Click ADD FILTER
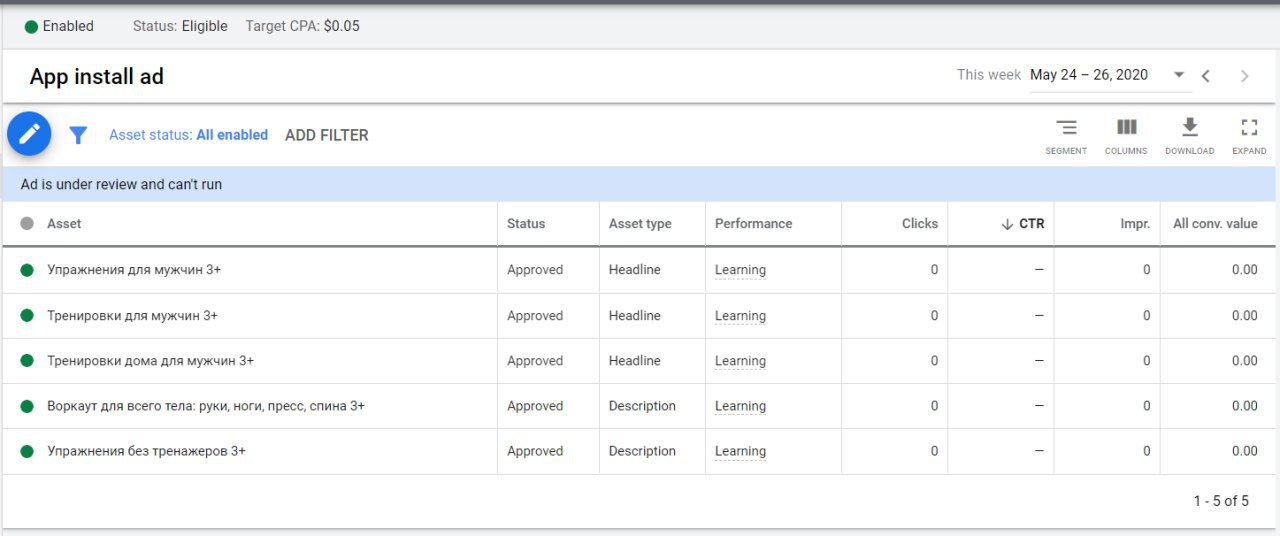 point(327,135)
